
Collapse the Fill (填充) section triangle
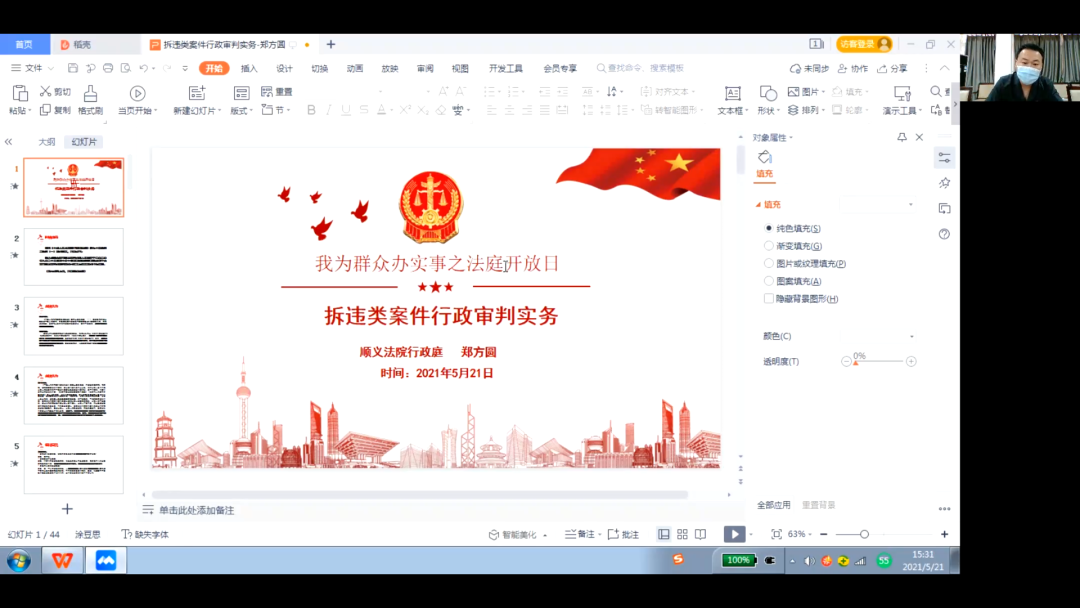(x=758, y=205)
